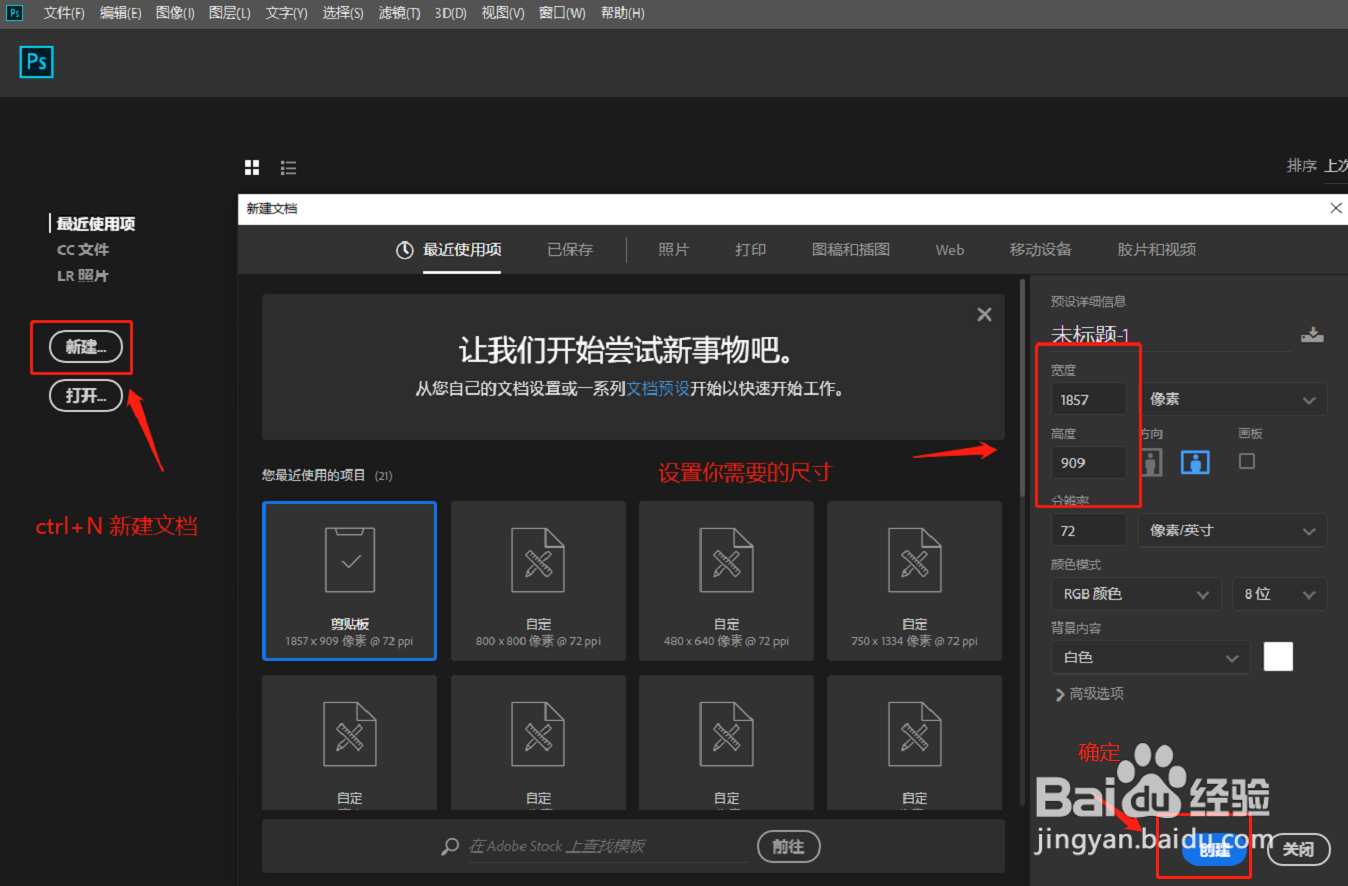Switch to the 图稿和插图 tab
The height and width of the screenshot is (886, 1348).
(x=851, y=250)
